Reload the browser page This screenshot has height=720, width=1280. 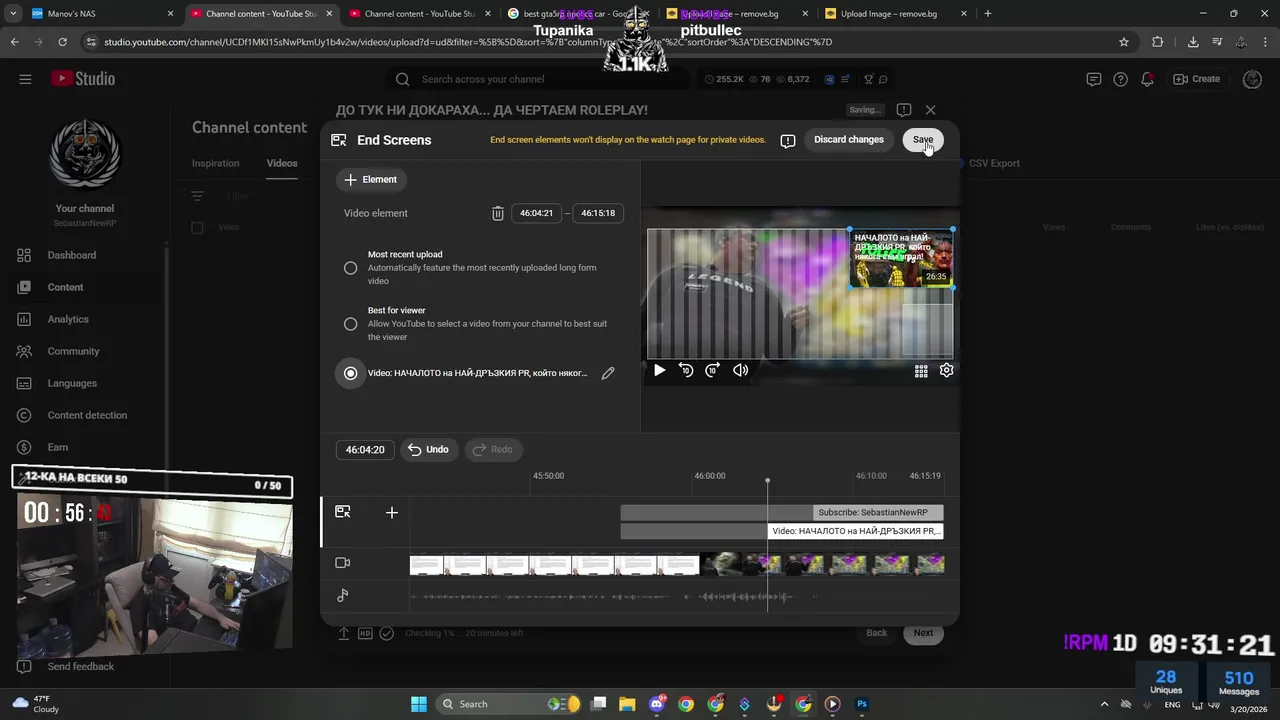[x=62, y=42]
